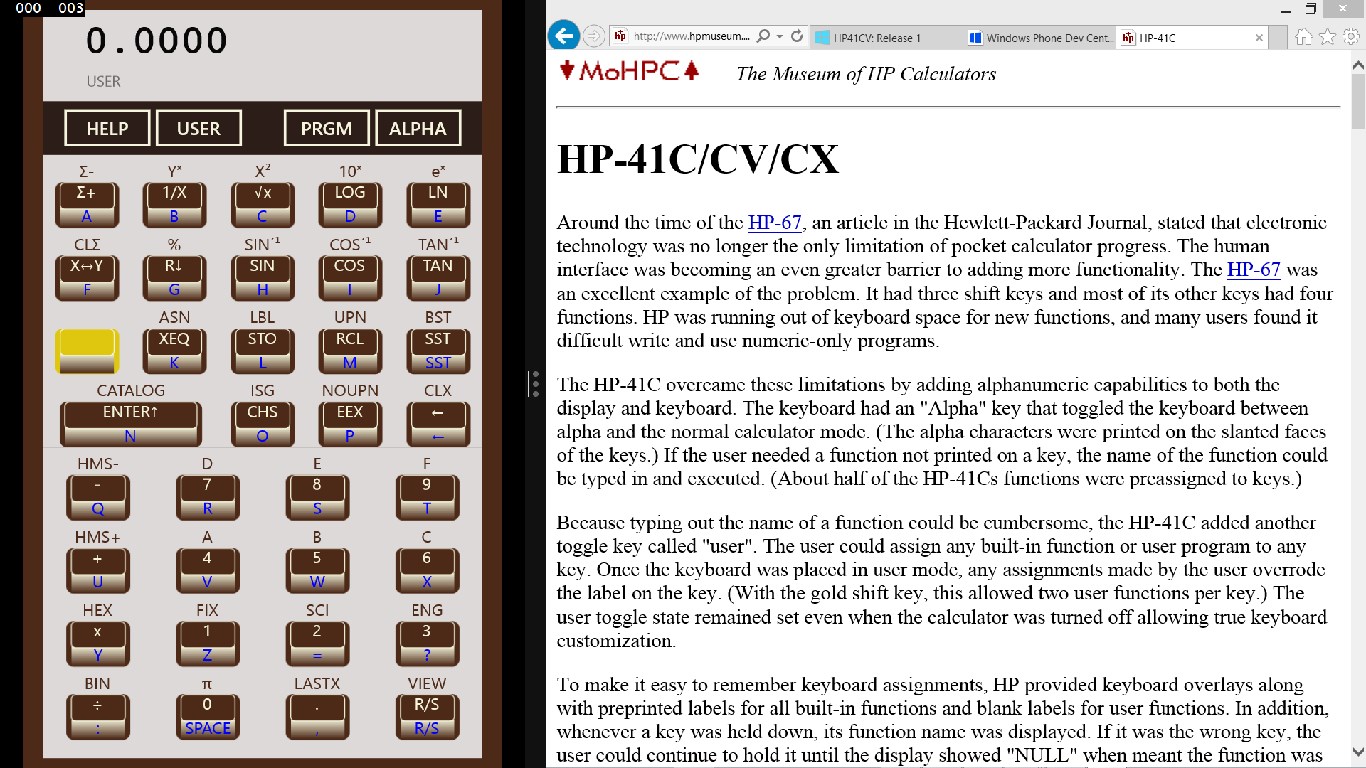Tap the digit 8 key
This screenshot has height=768, width=1366.
click(317, 496)
